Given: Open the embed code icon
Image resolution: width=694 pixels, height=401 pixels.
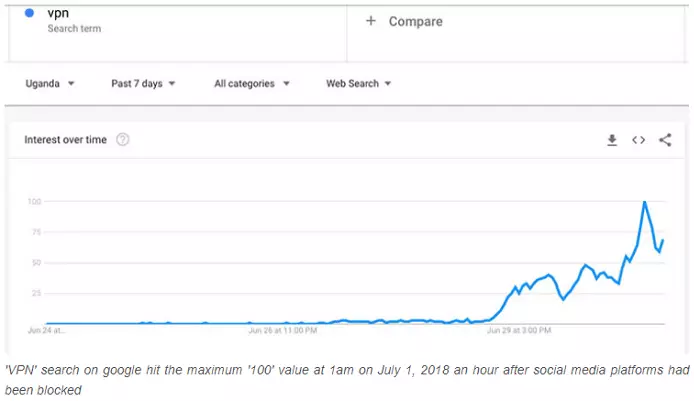Looking at the screenshot, I should pos(638,141).
